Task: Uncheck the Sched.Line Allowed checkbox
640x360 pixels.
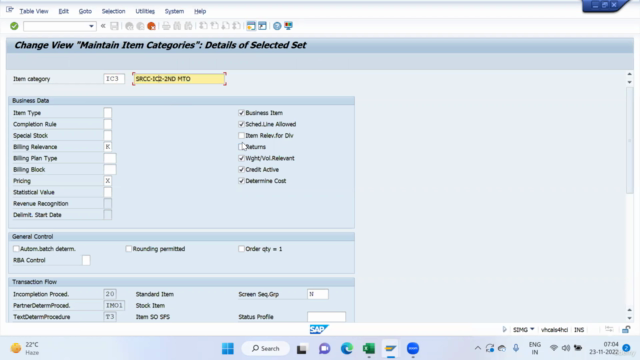Action: 241,124
